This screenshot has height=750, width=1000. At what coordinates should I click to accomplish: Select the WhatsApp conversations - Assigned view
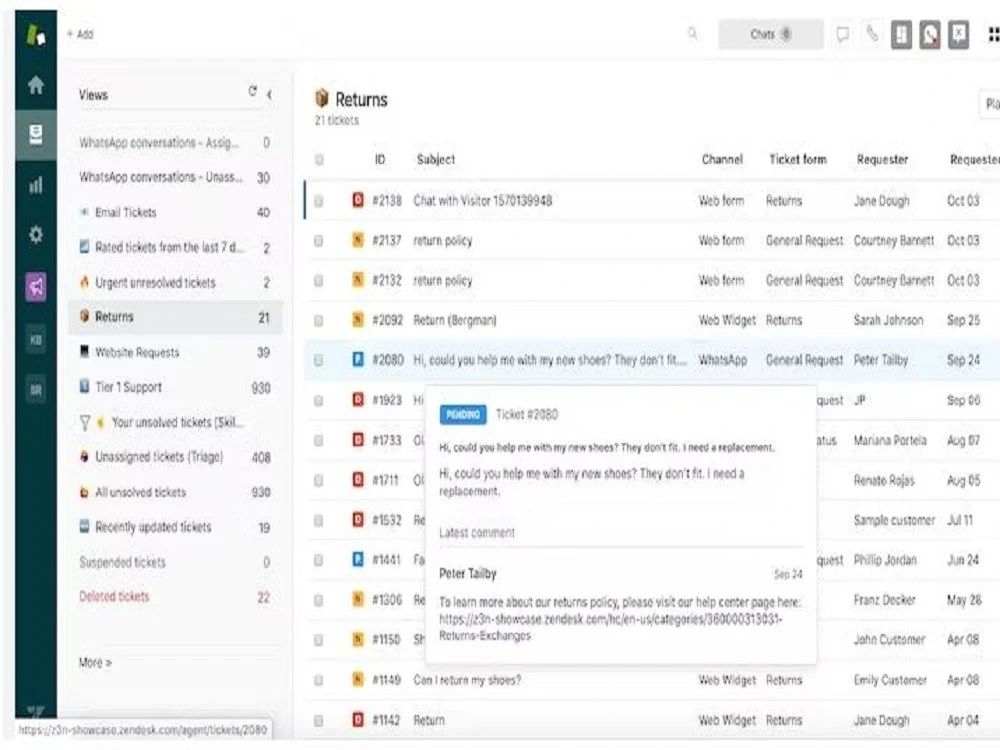click(174, 143)
